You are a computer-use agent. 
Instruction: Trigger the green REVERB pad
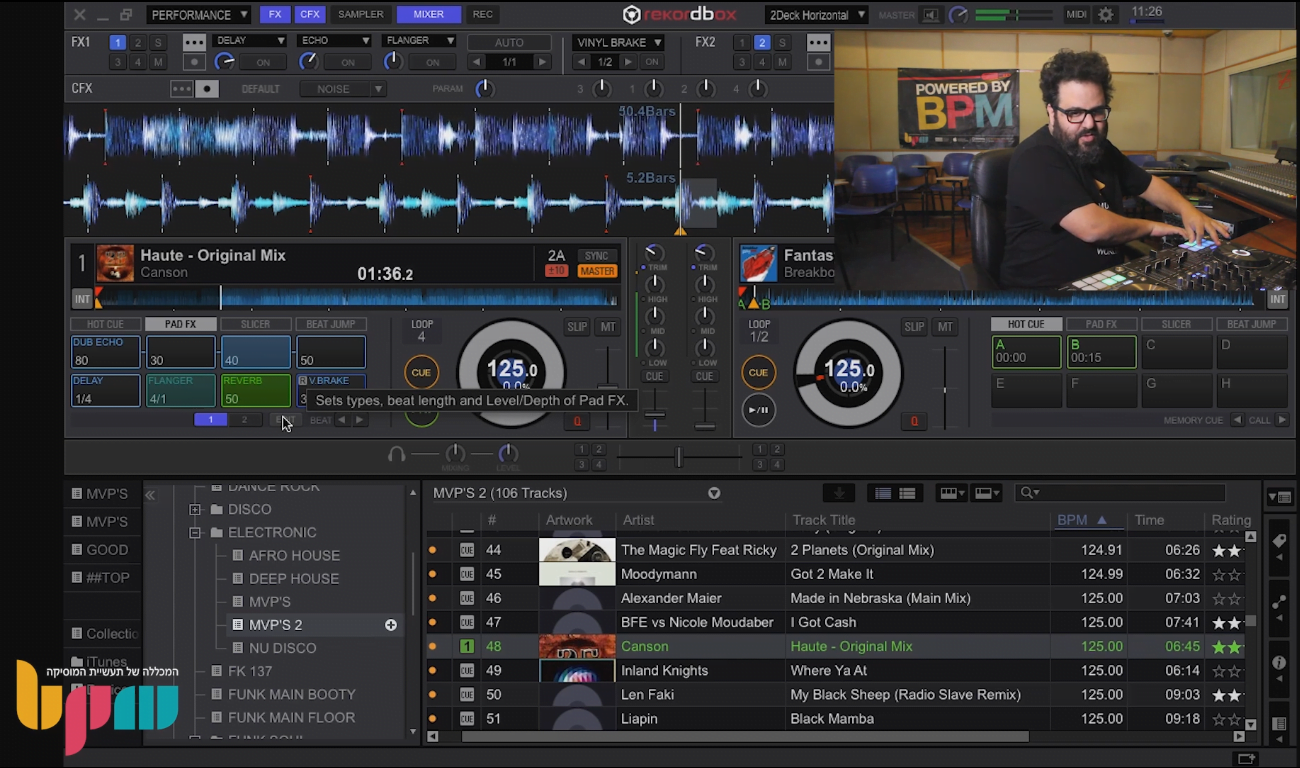point(255,390)
